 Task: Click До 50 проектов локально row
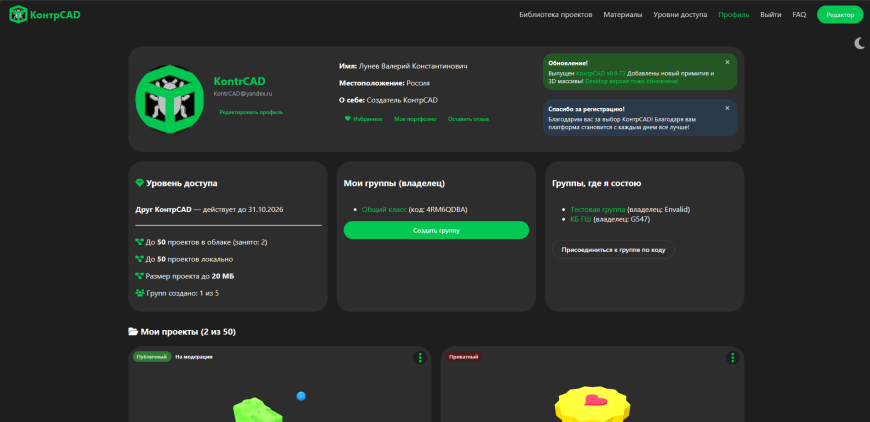[184, 259]
